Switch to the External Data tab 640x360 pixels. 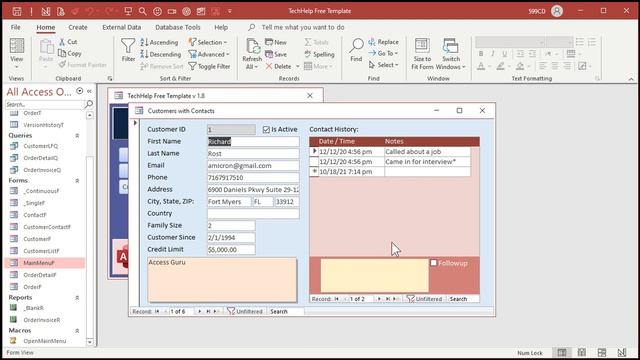pyautogui.click(x=122, y=27)
